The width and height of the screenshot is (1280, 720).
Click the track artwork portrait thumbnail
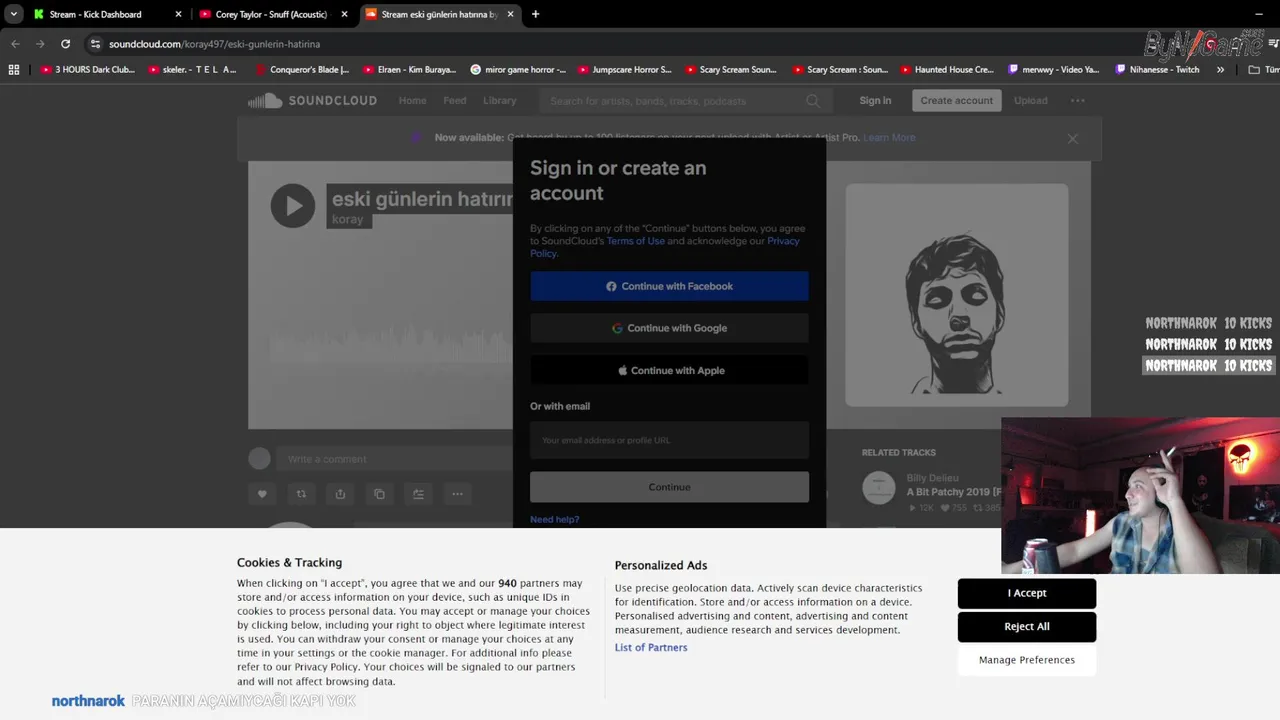(x=957, y=295)
